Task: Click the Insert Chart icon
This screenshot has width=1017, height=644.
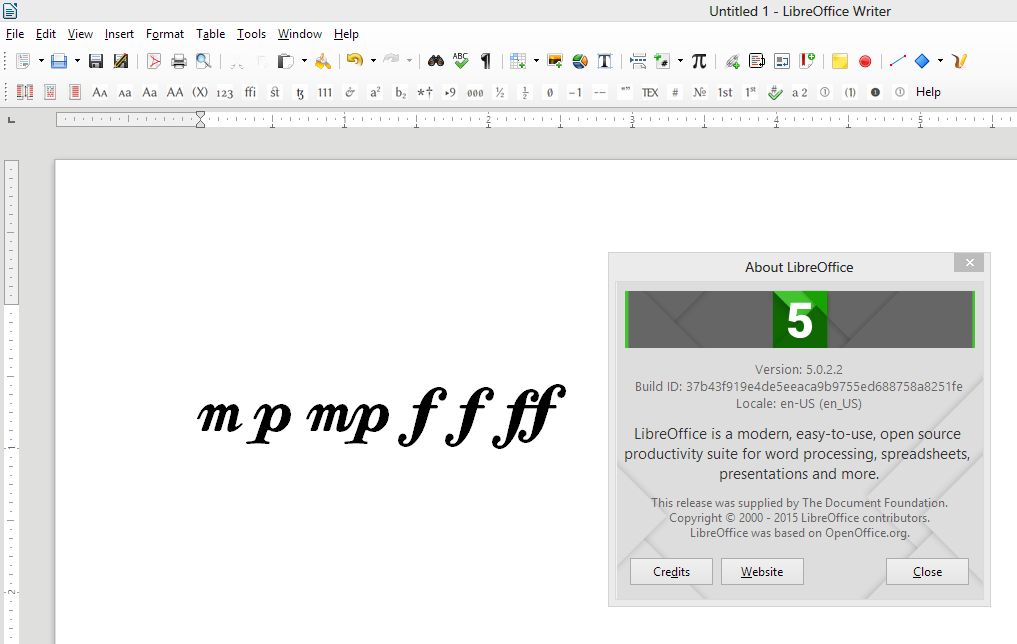Action: pyautogui.click(x=580, y=61)
